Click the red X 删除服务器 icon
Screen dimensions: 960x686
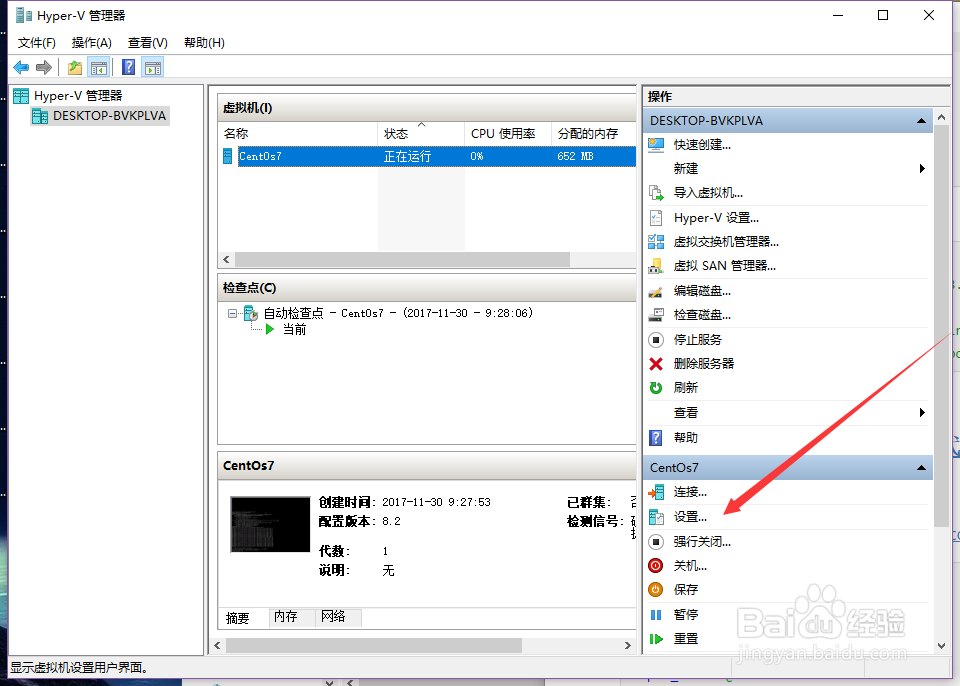[656, 364]
